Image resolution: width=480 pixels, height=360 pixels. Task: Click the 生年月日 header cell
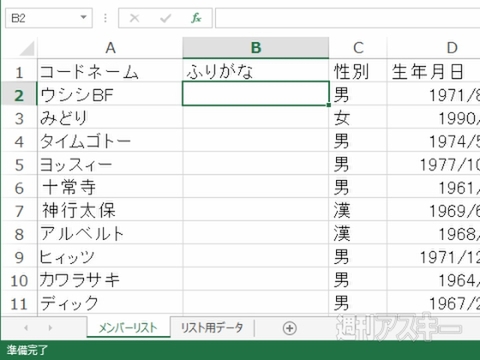point(434,71)
